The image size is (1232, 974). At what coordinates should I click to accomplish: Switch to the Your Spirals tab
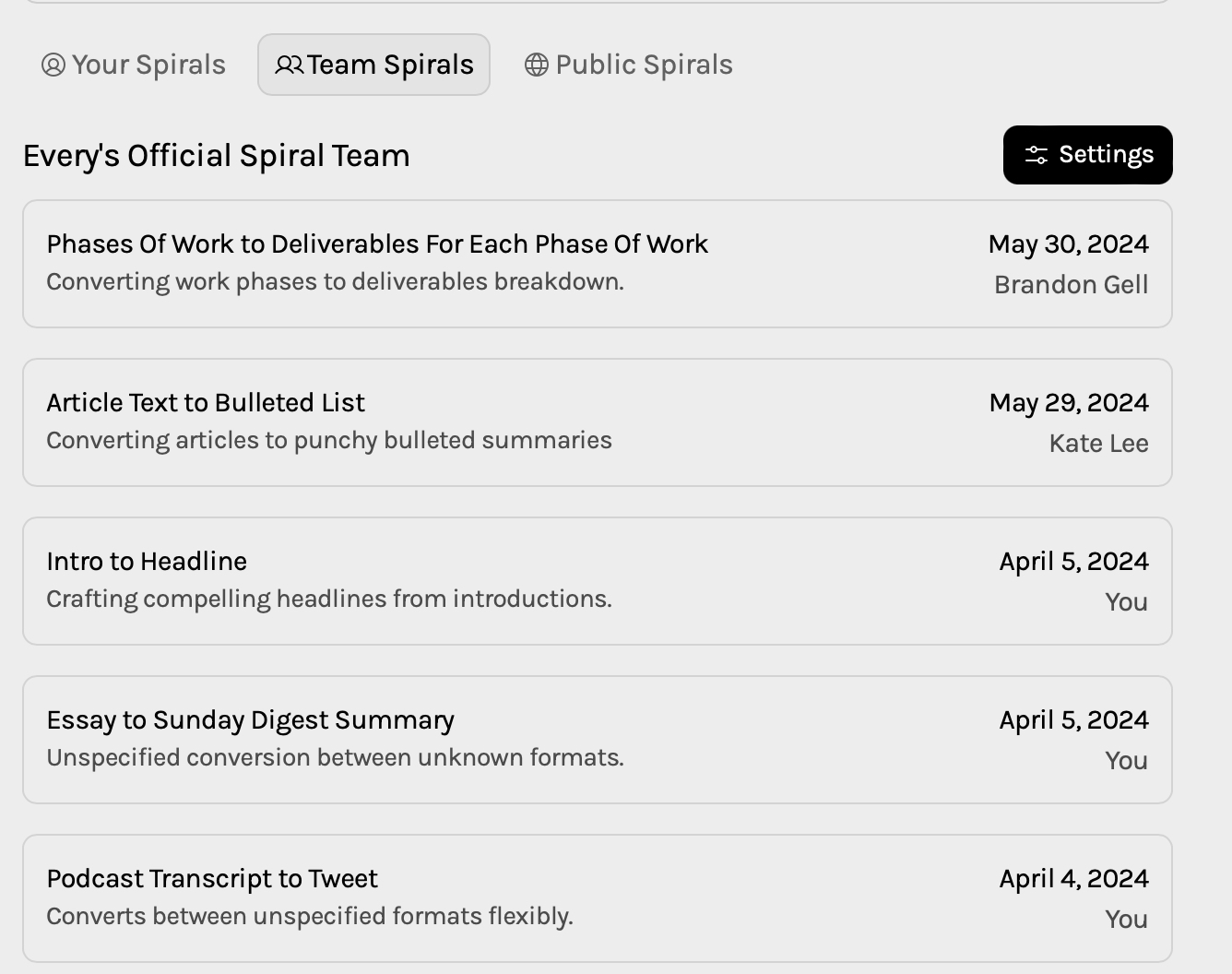[x=134, y=65]
